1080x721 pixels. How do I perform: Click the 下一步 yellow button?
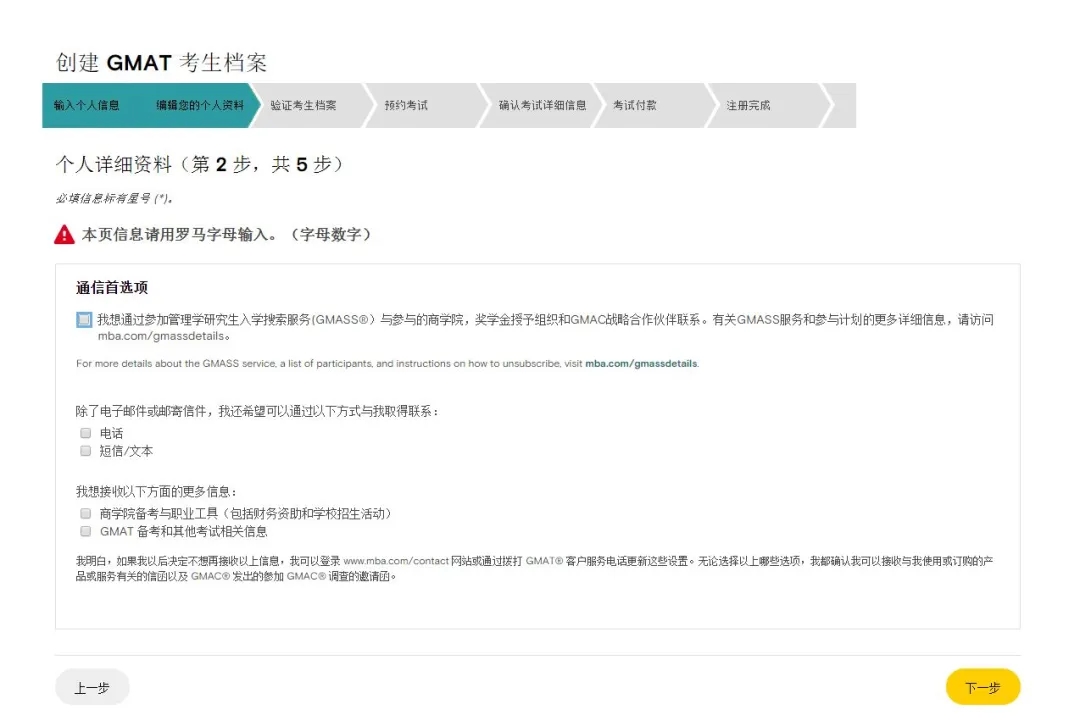(x=982, y=687)
